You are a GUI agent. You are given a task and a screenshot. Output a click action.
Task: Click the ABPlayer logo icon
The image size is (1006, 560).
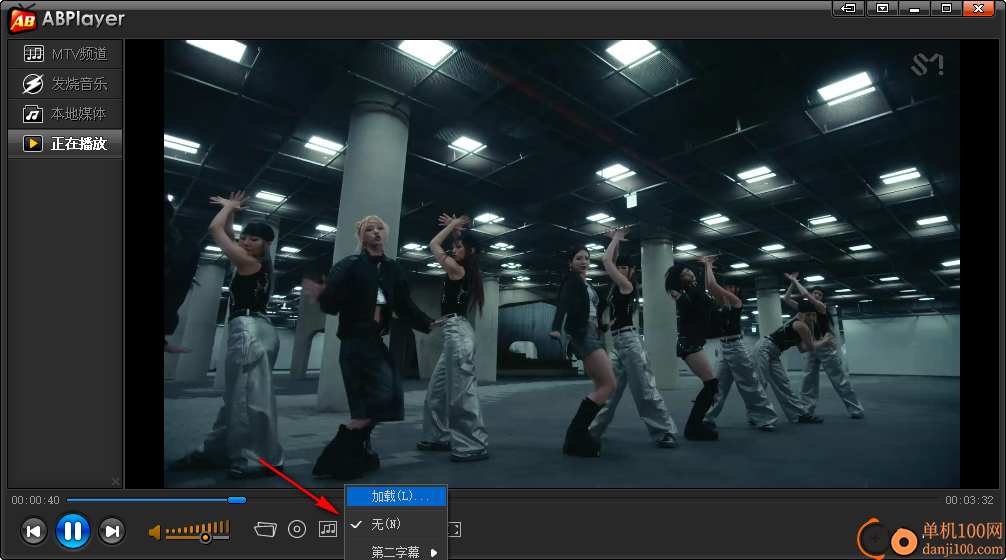[x=22, y=19]
